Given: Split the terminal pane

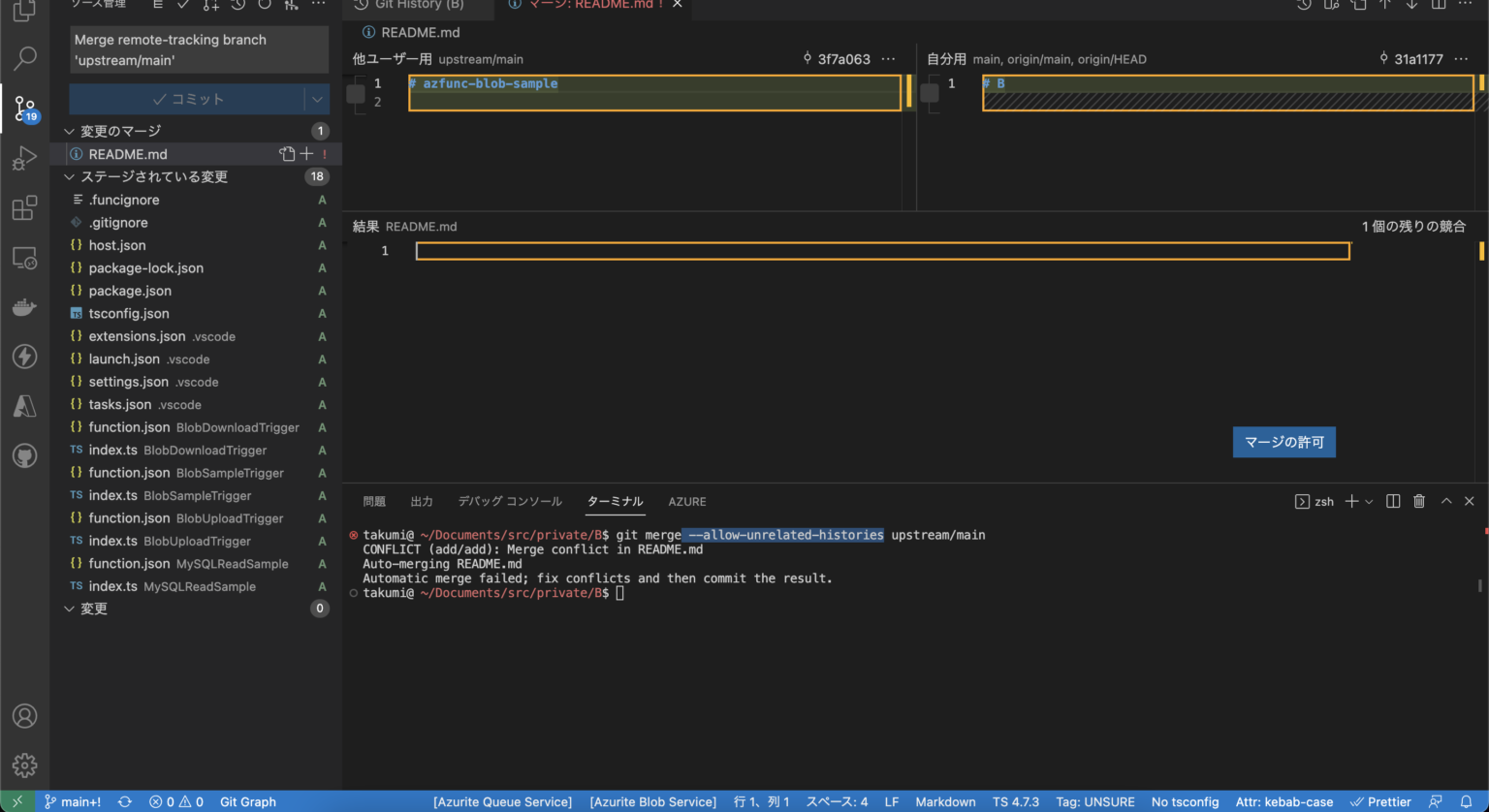Looking at the screenshot, I should pos(1393,501).
